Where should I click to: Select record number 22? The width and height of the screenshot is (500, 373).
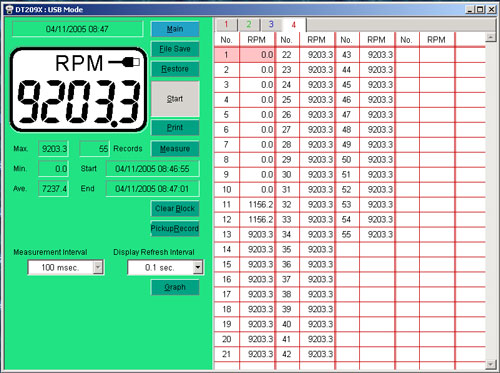[x=287, y=55]
